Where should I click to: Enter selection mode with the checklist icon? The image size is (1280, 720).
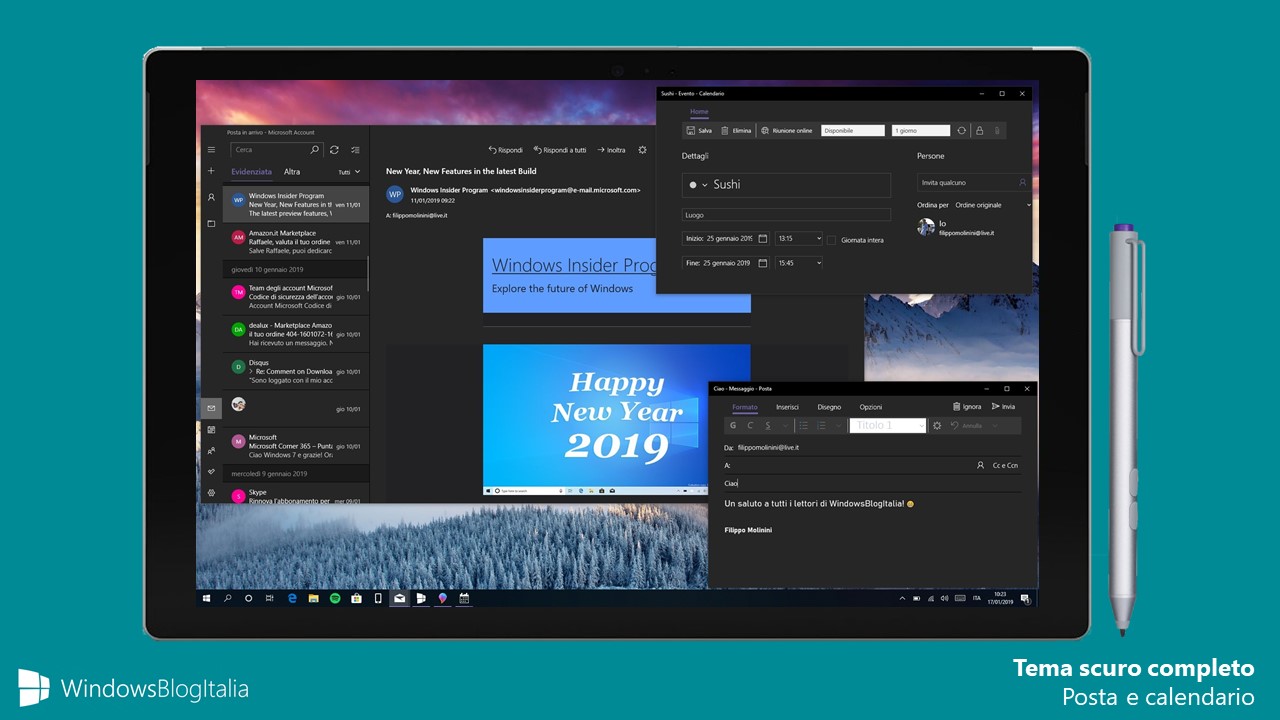pyautogui.click(x=355, y=150)
